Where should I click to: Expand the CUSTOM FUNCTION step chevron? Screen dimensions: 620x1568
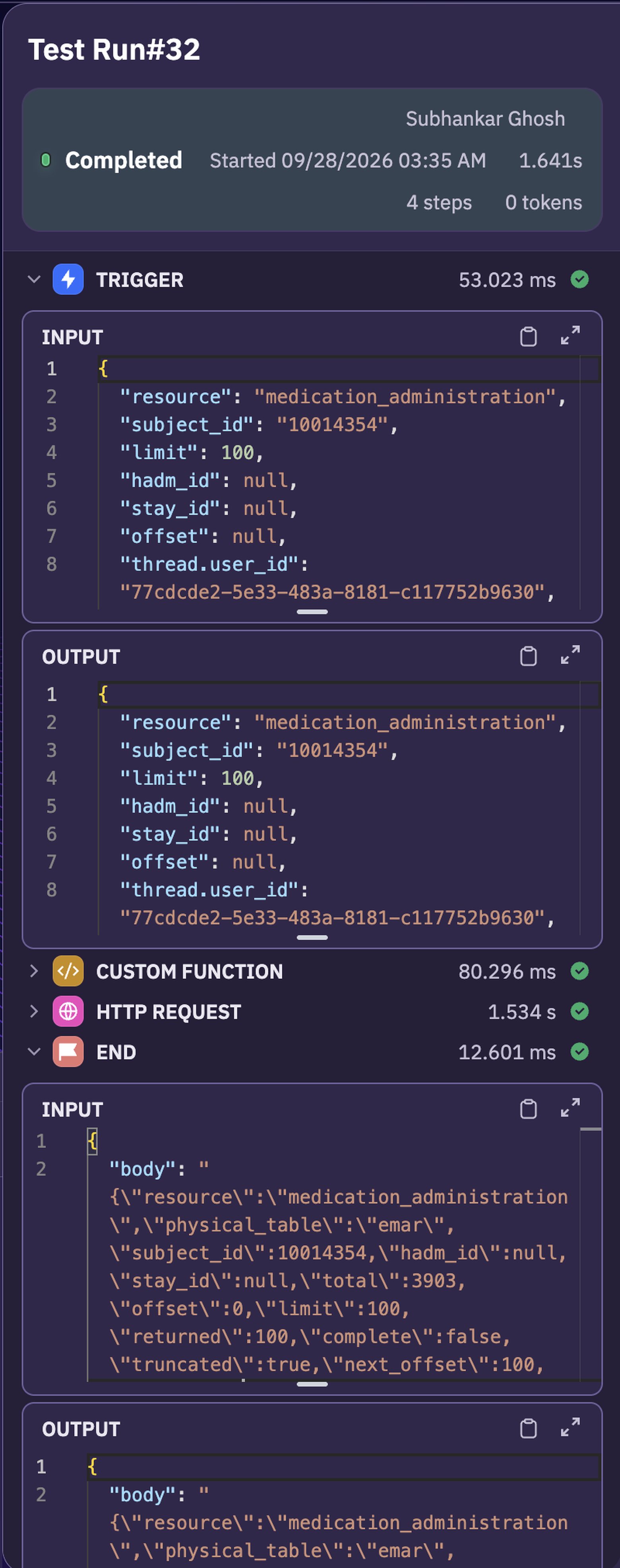pyautogui.click(x=34, y=971)
